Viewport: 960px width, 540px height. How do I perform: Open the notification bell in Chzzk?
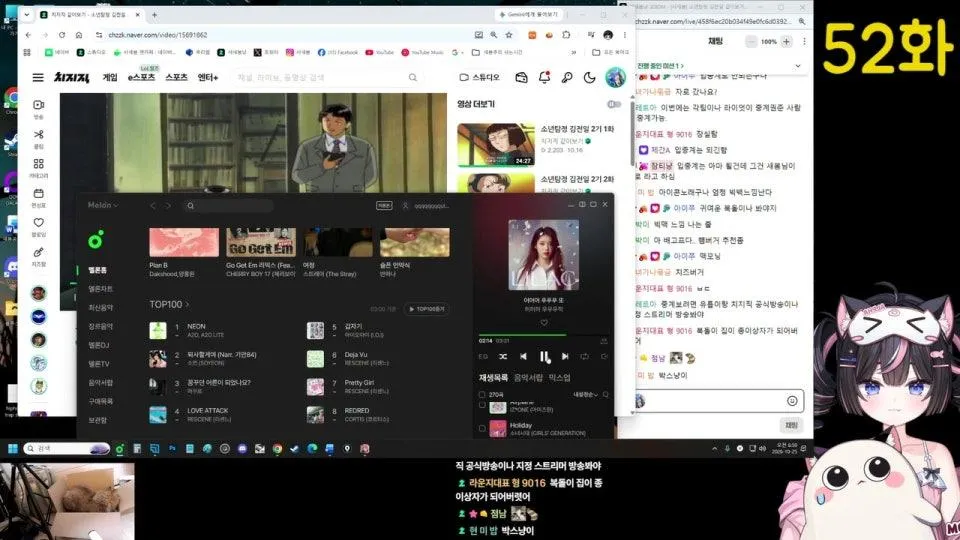[544, 78]
